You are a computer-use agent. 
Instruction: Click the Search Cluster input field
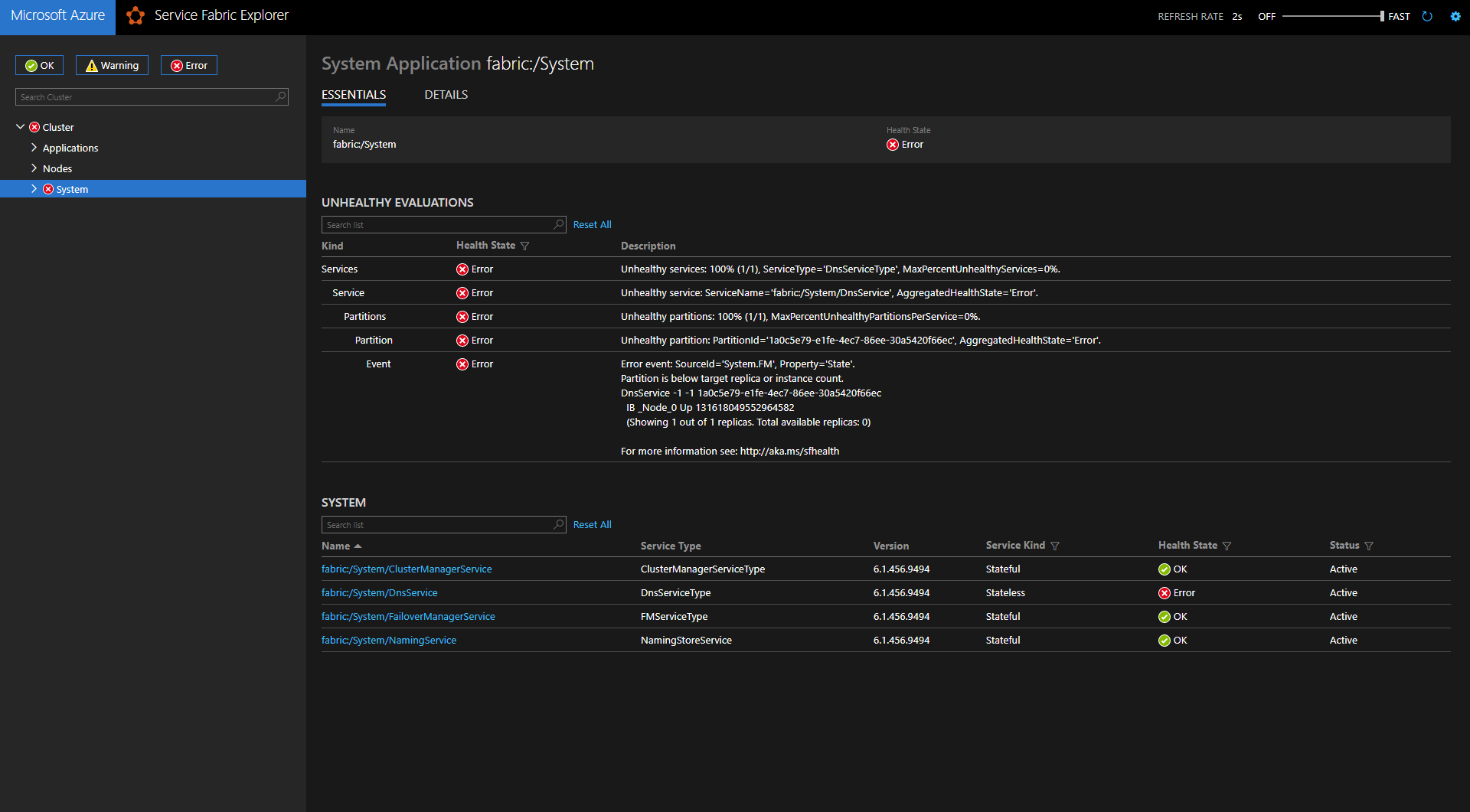(152, 96)
